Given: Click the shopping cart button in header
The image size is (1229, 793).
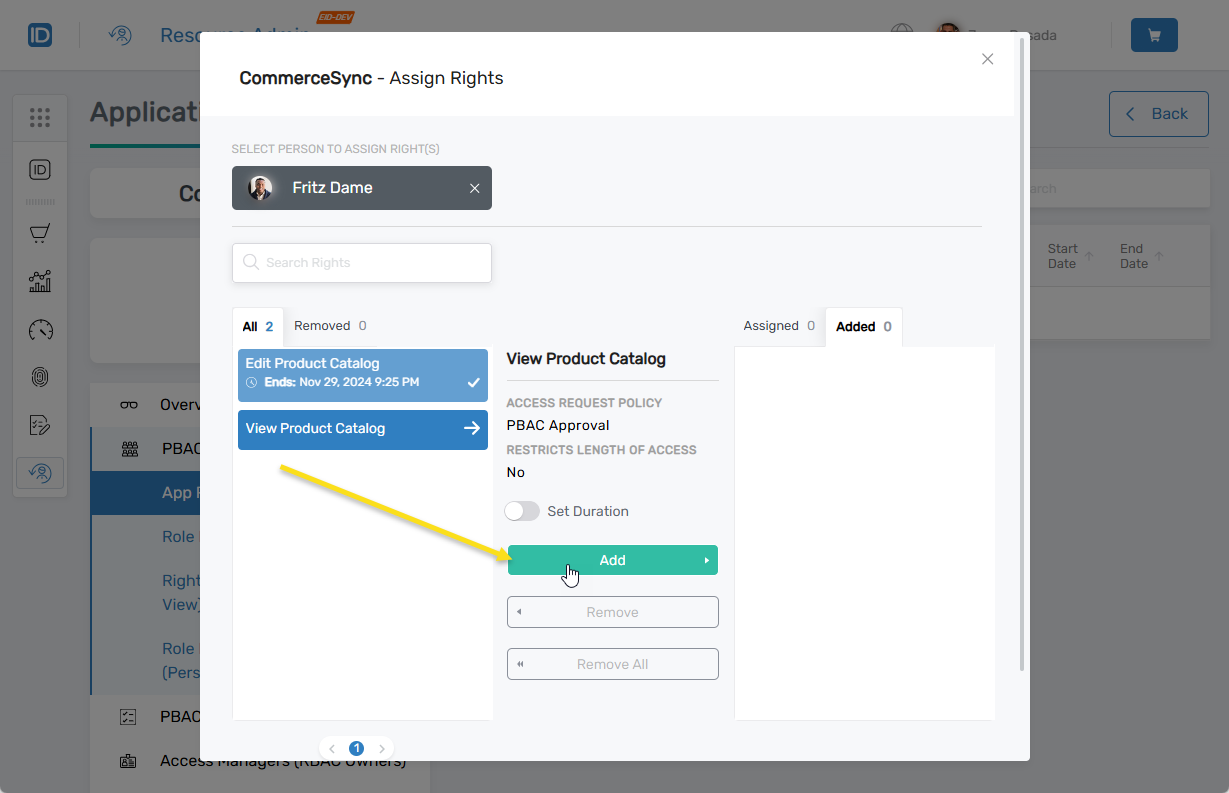Looking at the screenshot, I should point(1154,35).
